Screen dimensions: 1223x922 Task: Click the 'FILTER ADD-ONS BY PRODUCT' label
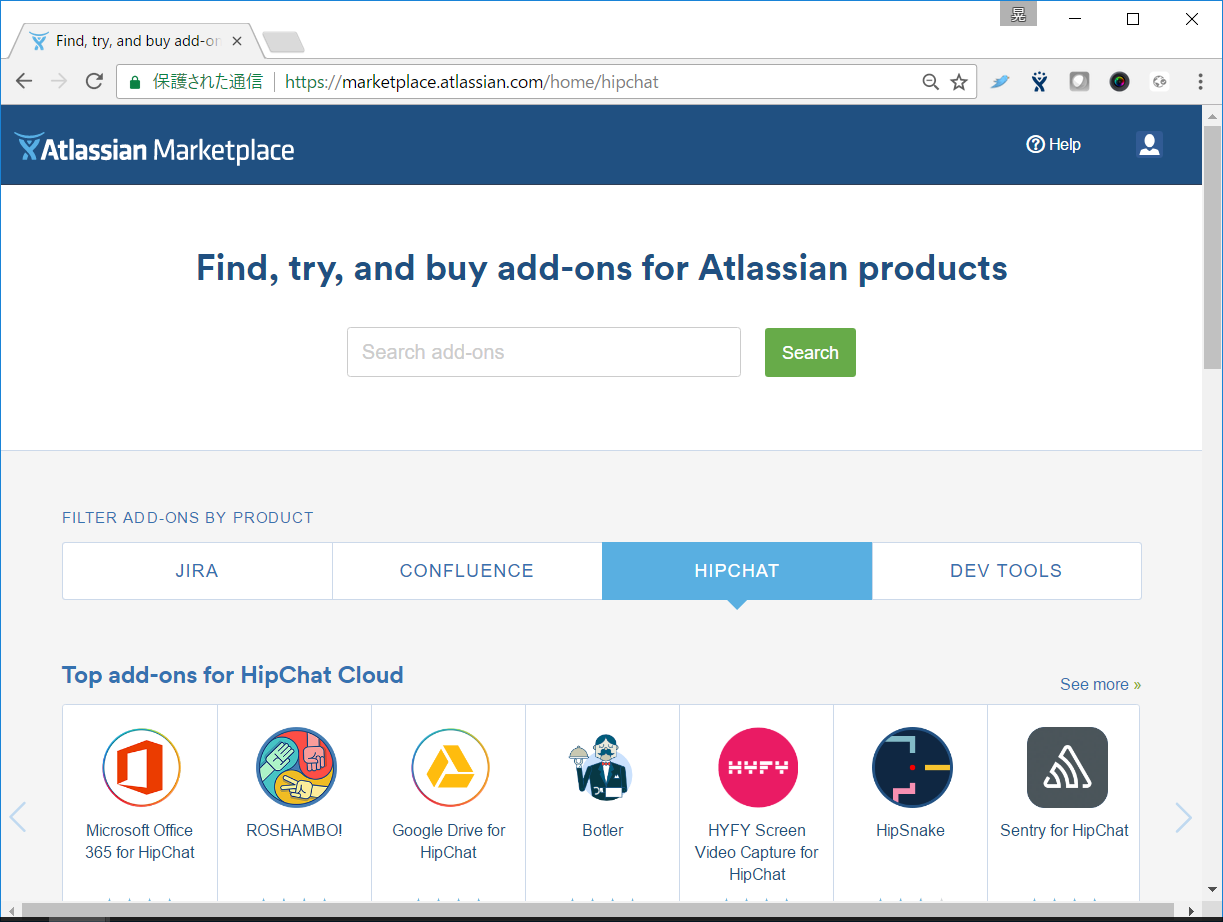(x=188, y=518)
